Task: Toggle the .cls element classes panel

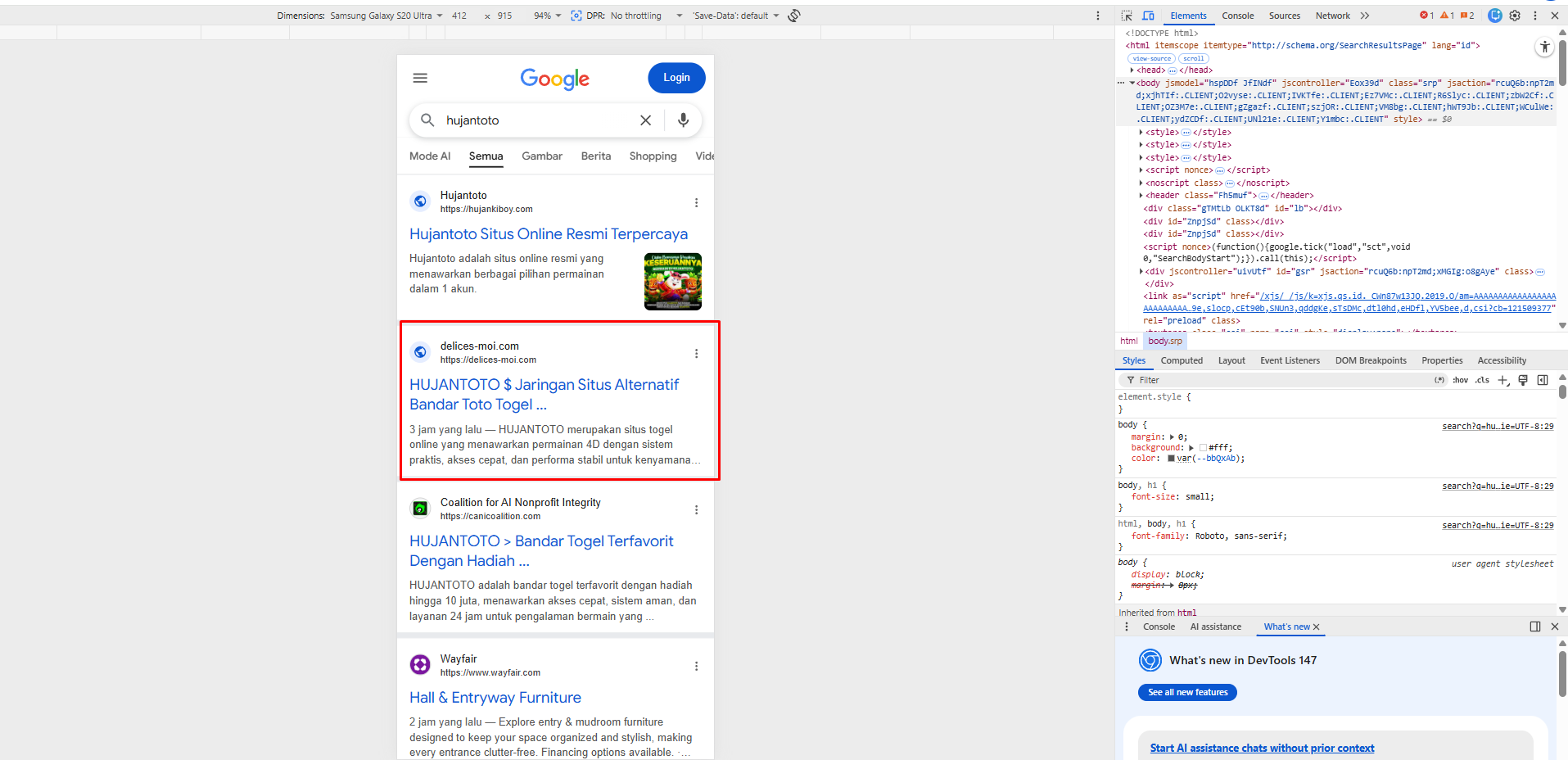Action: (x=1482, y=380)
